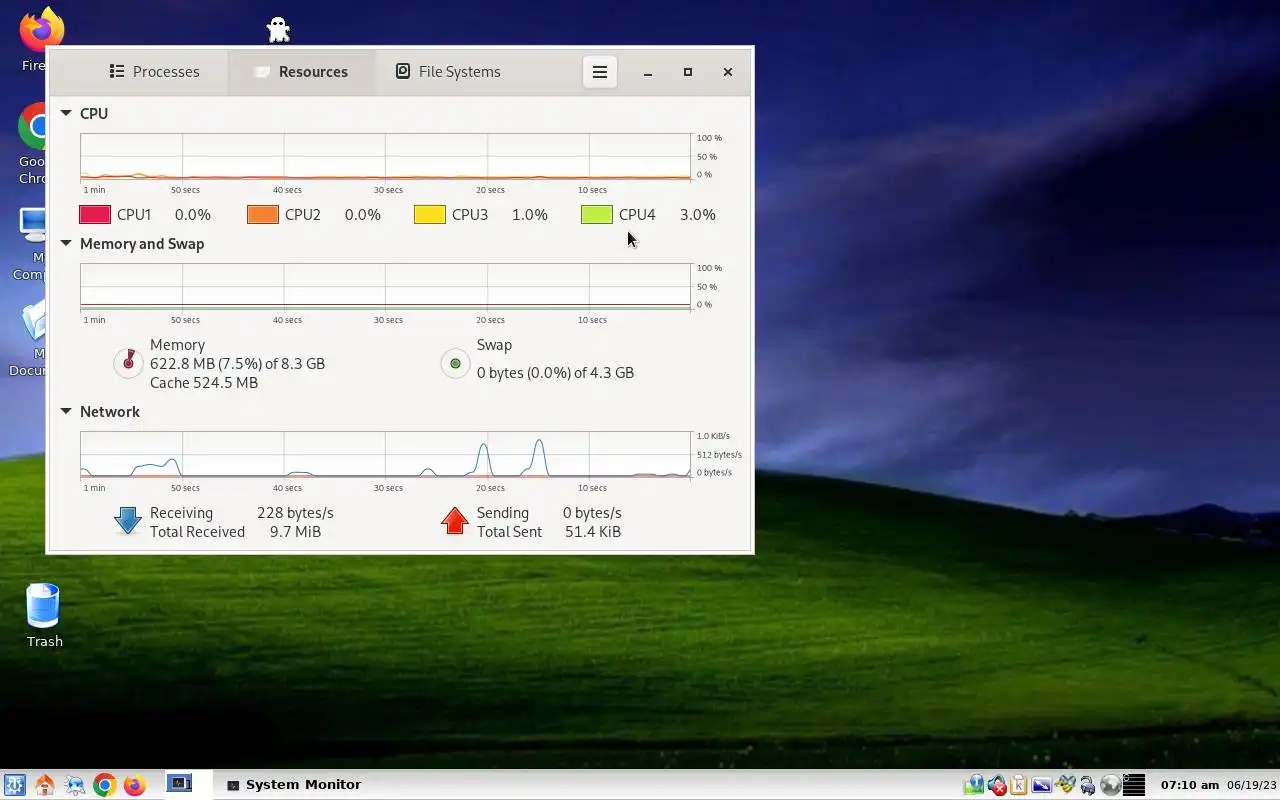
Task: Click the muted volume tray icon
Action: (997, 785)
